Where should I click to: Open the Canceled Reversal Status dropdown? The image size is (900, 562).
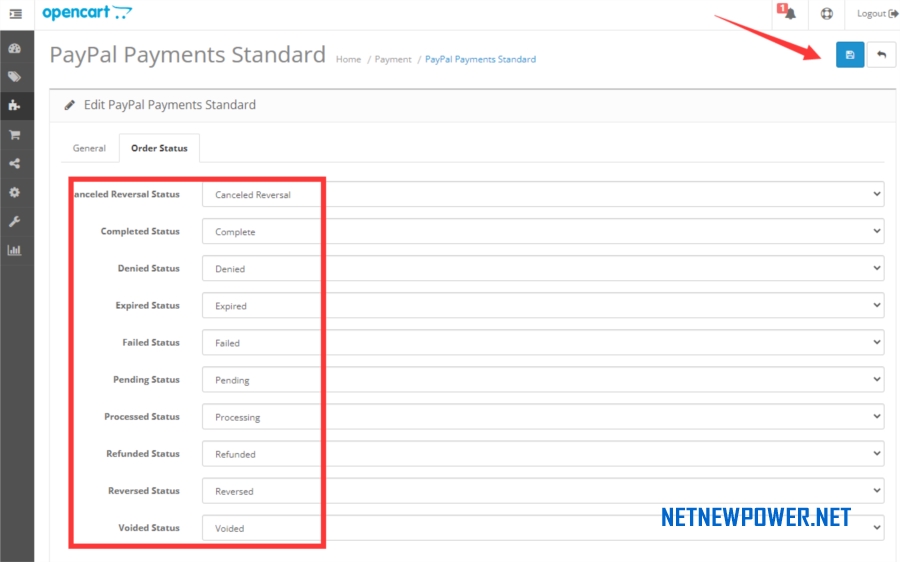coord(543,194)
